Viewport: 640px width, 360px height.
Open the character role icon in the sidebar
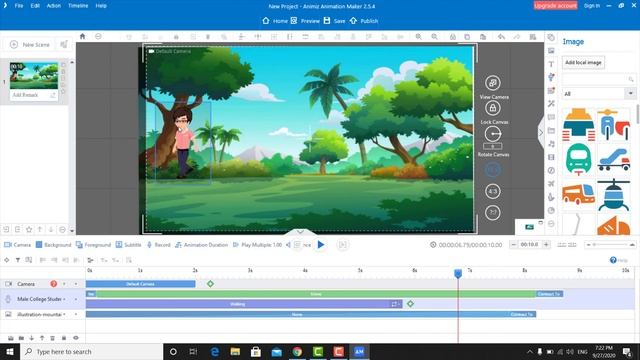coord(551,77)
